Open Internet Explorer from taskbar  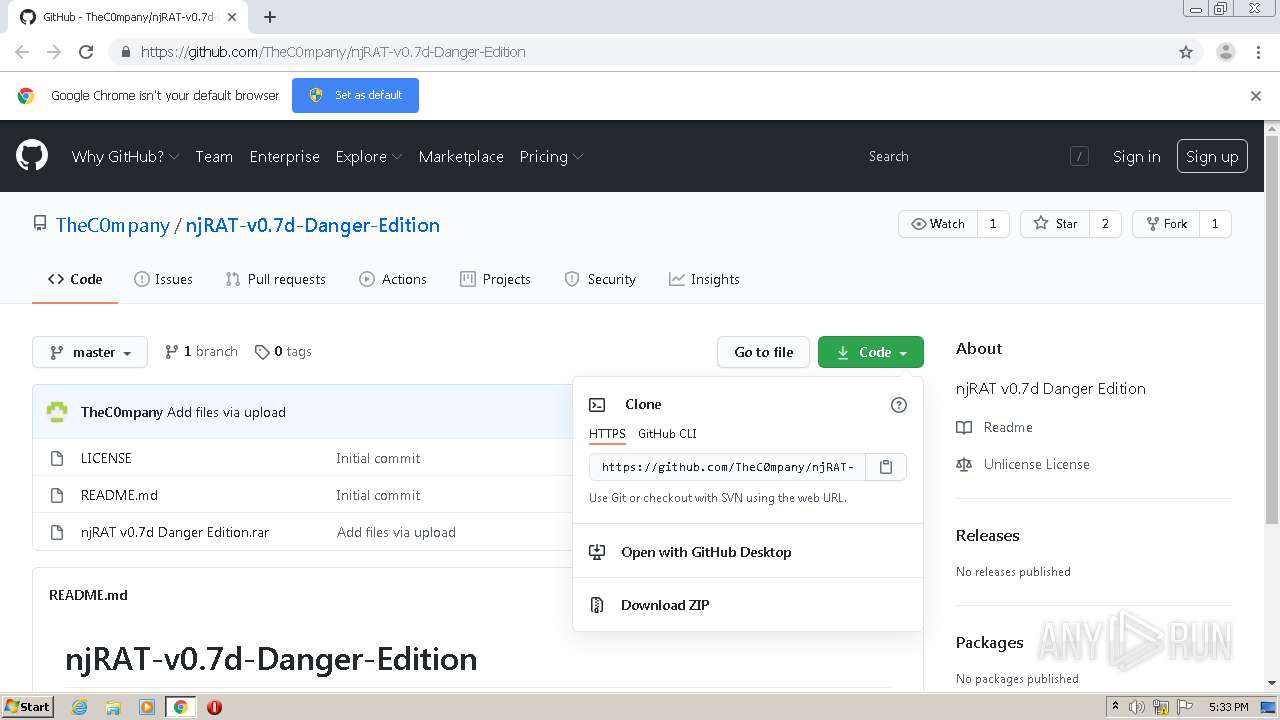tap(80, 707)
